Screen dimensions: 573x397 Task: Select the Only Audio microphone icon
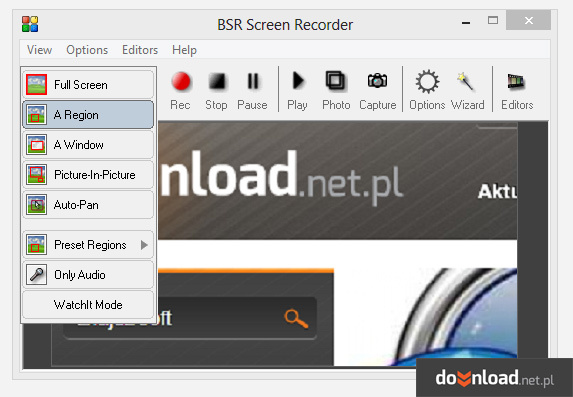tap(36, 275)
